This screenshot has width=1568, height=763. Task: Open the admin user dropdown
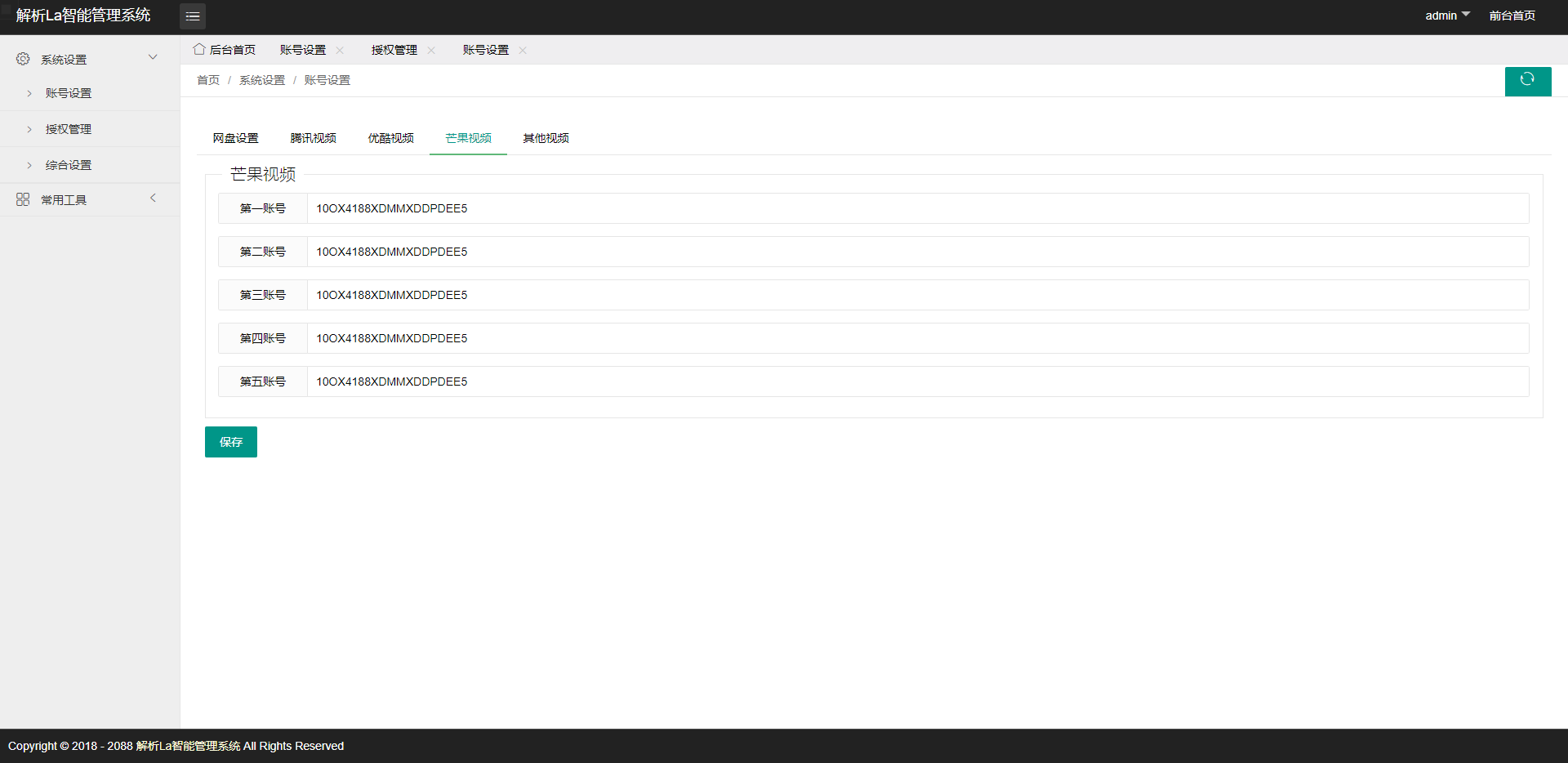1446,16
